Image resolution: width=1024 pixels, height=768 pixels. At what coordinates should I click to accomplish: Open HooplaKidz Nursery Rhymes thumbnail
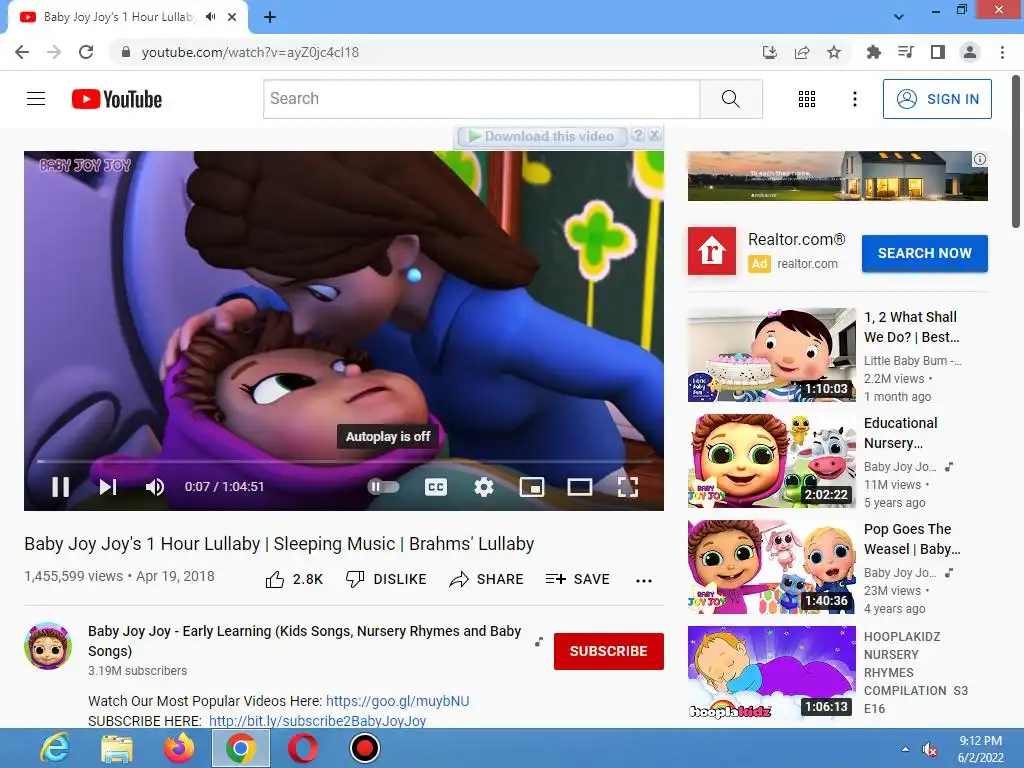(771, 673)
